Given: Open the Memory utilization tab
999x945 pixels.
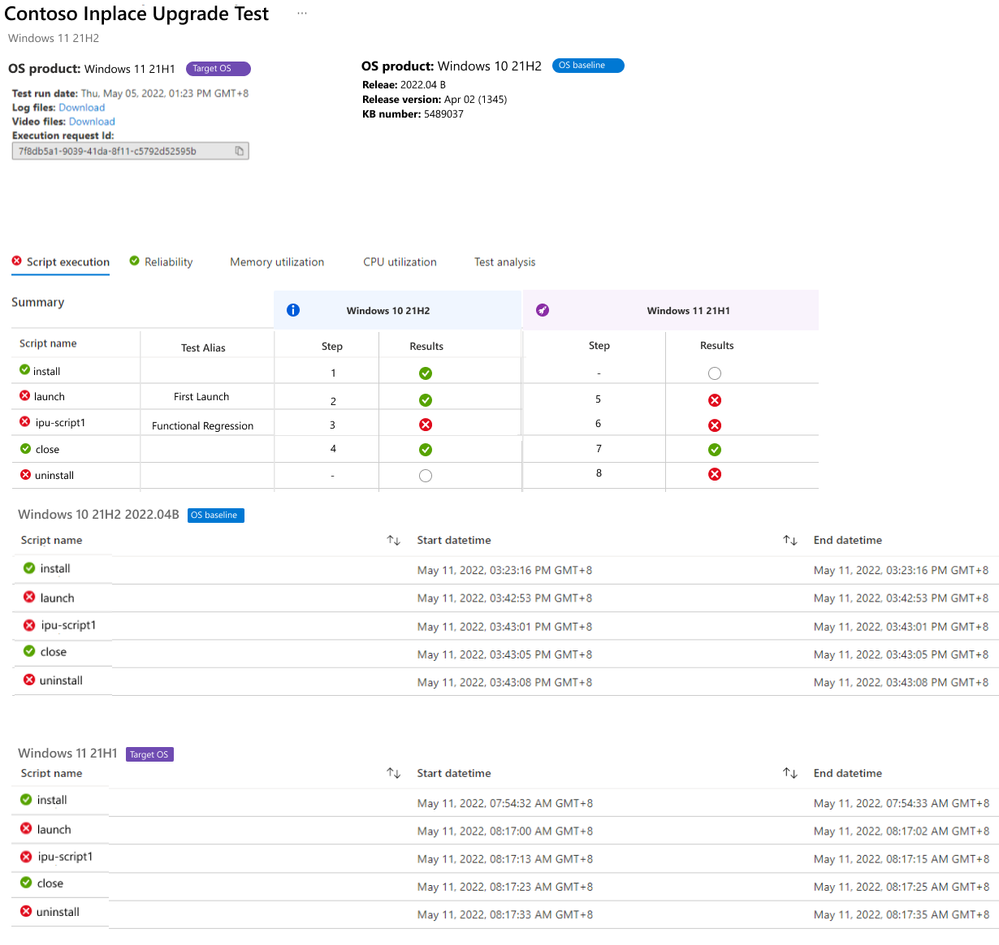Looking at the screenshot, I should (277, 262).
